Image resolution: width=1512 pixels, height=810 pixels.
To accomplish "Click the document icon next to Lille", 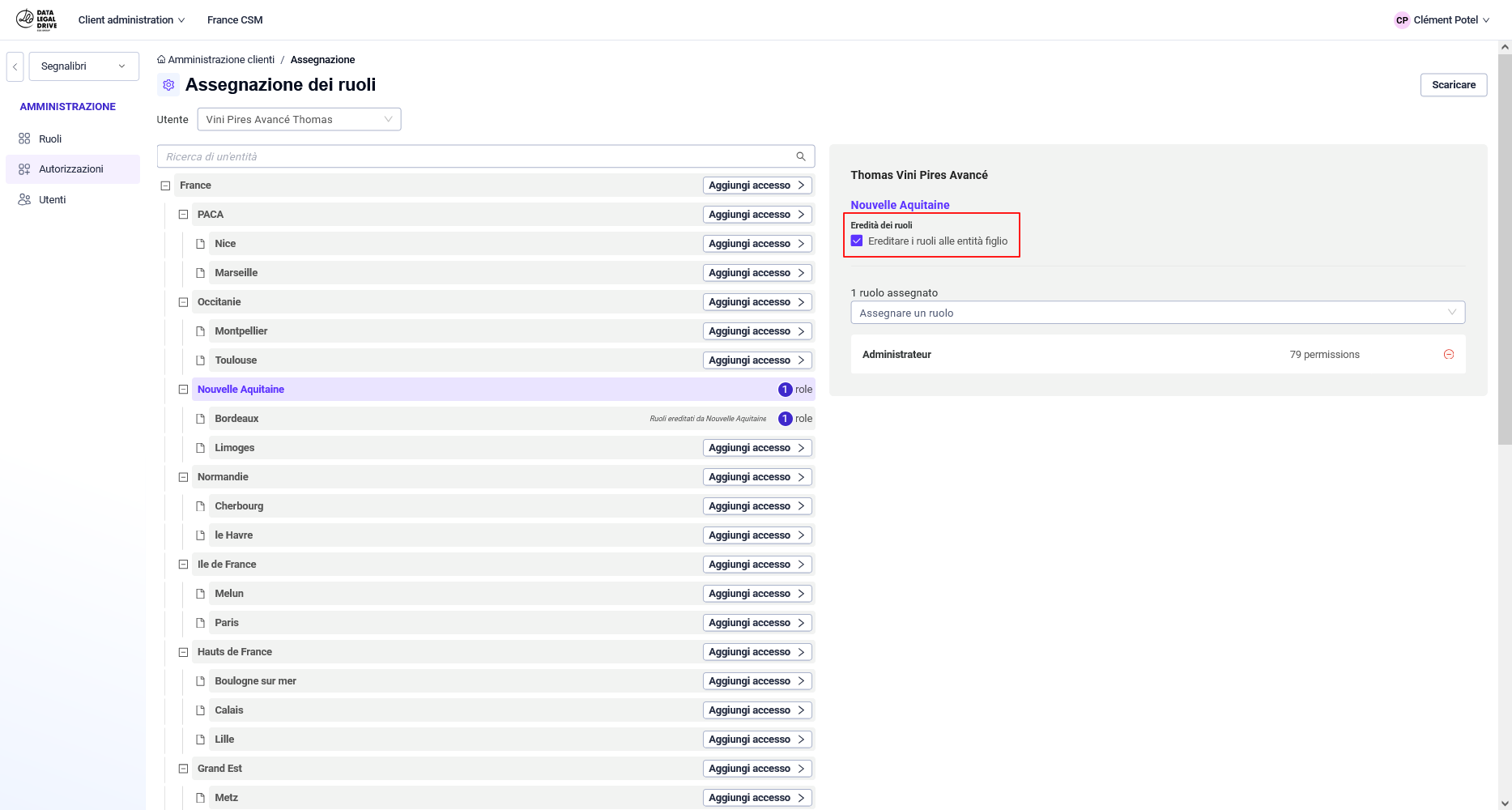I will pos(200,740).
